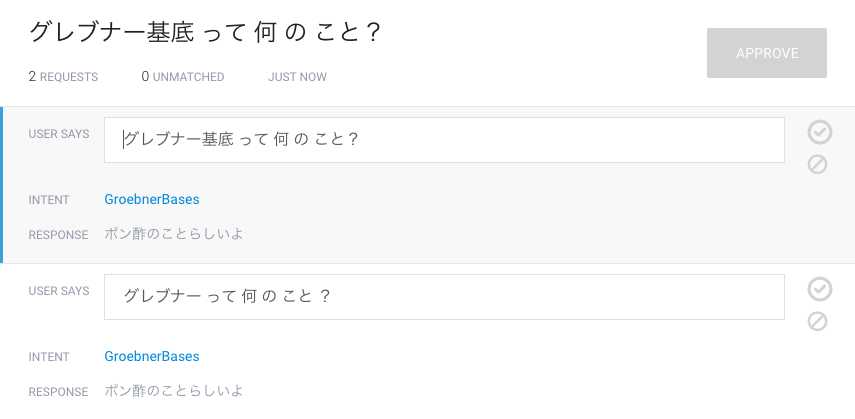This screenshot has width=855, height=419.
Task: Select the first ポン酢のことらしいよ response text
Action: pos(174,234)
